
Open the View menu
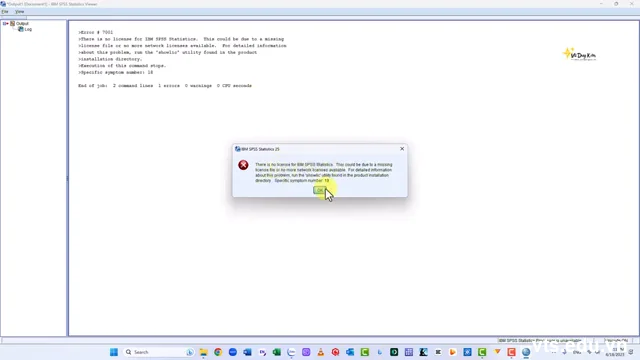pos(20,12)
